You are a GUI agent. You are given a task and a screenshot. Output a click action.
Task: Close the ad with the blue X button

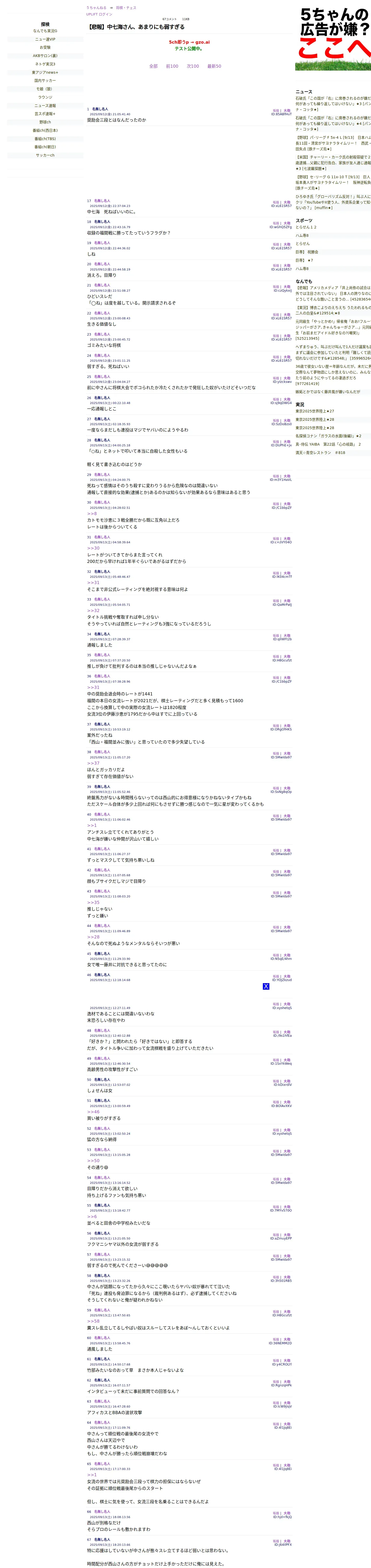click(x=266, y=986)
